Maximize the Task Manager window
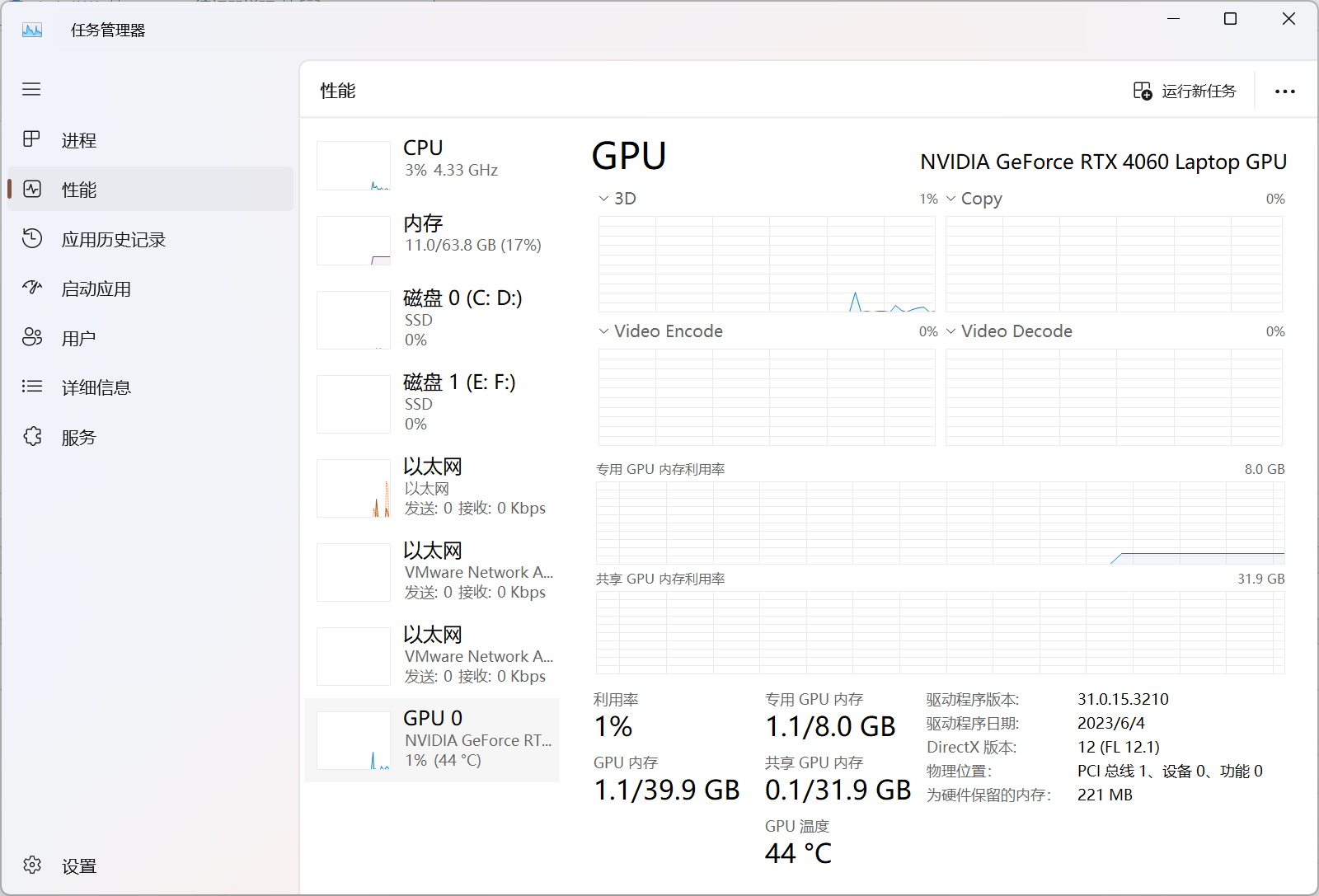Viewport: 1319px width, 896px height. pyautogui.click(x=1230, y=18)
